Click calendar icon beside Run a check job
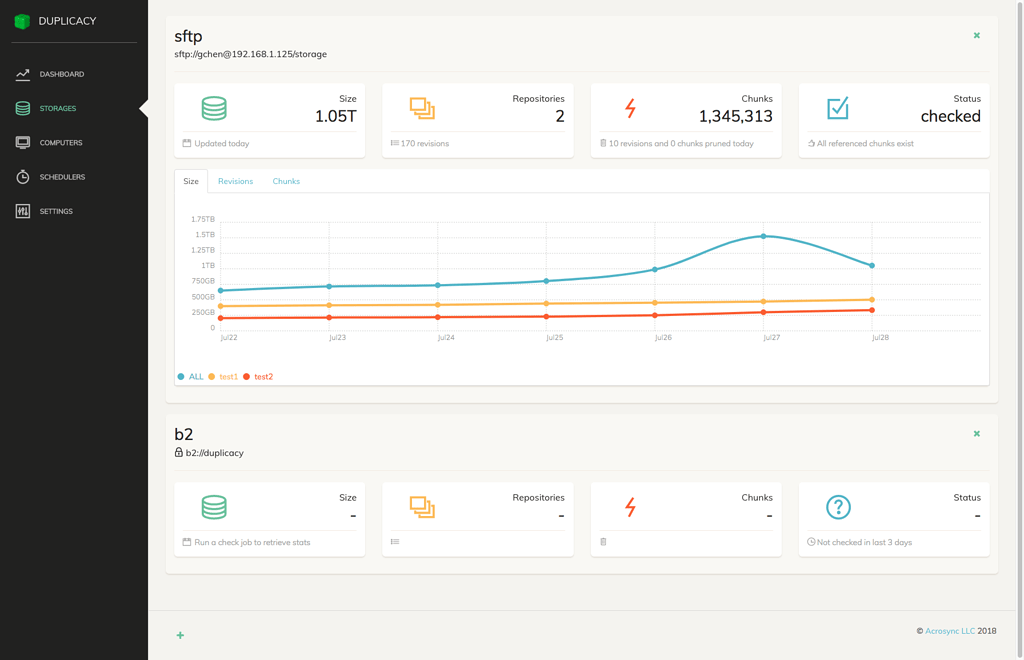Image resolution: width=1024 pixels, height=660 pixels. coord(187,542)
